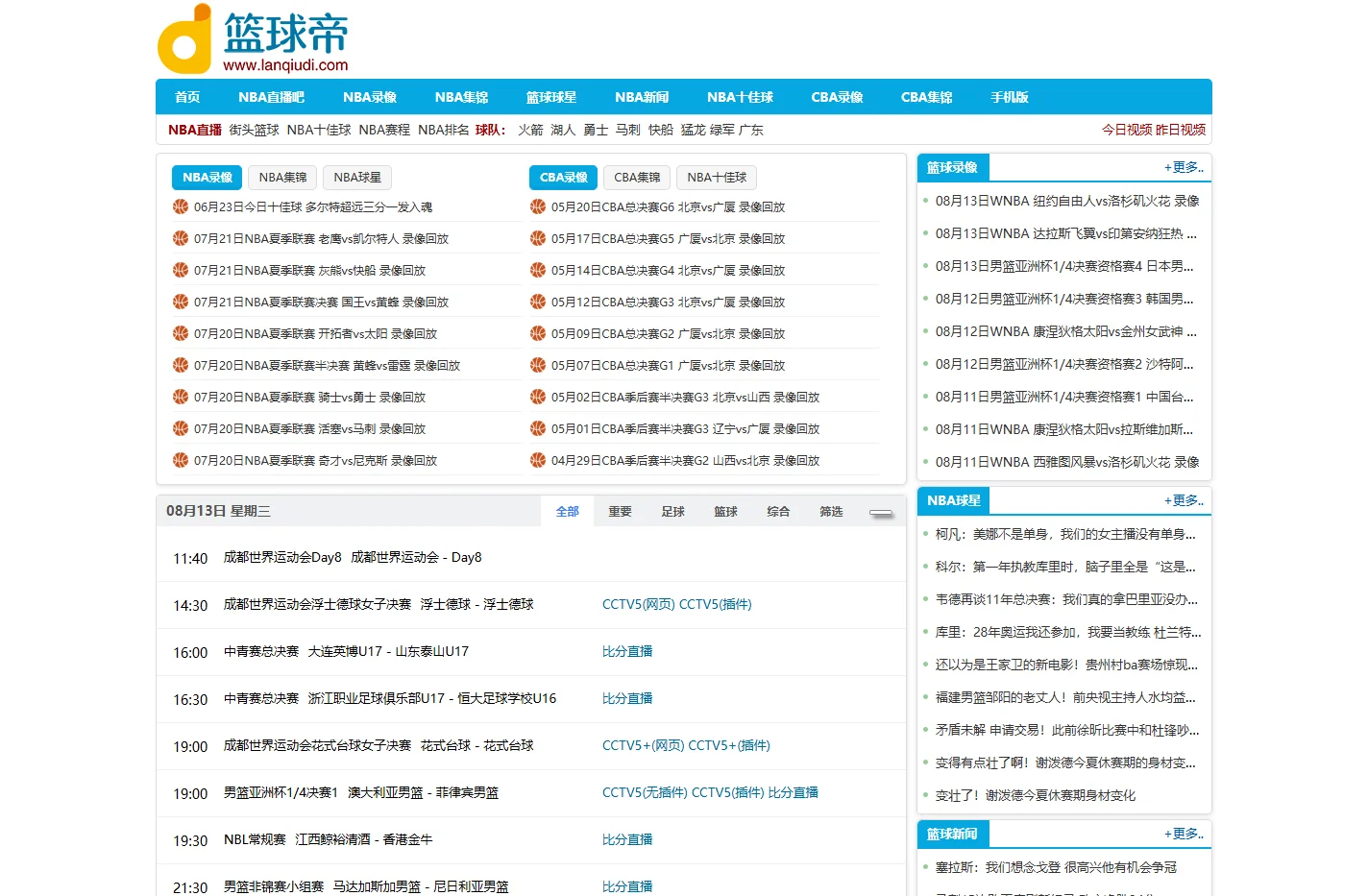
Task: Filter schedule by 综合
Action: [x=779, y=512]
